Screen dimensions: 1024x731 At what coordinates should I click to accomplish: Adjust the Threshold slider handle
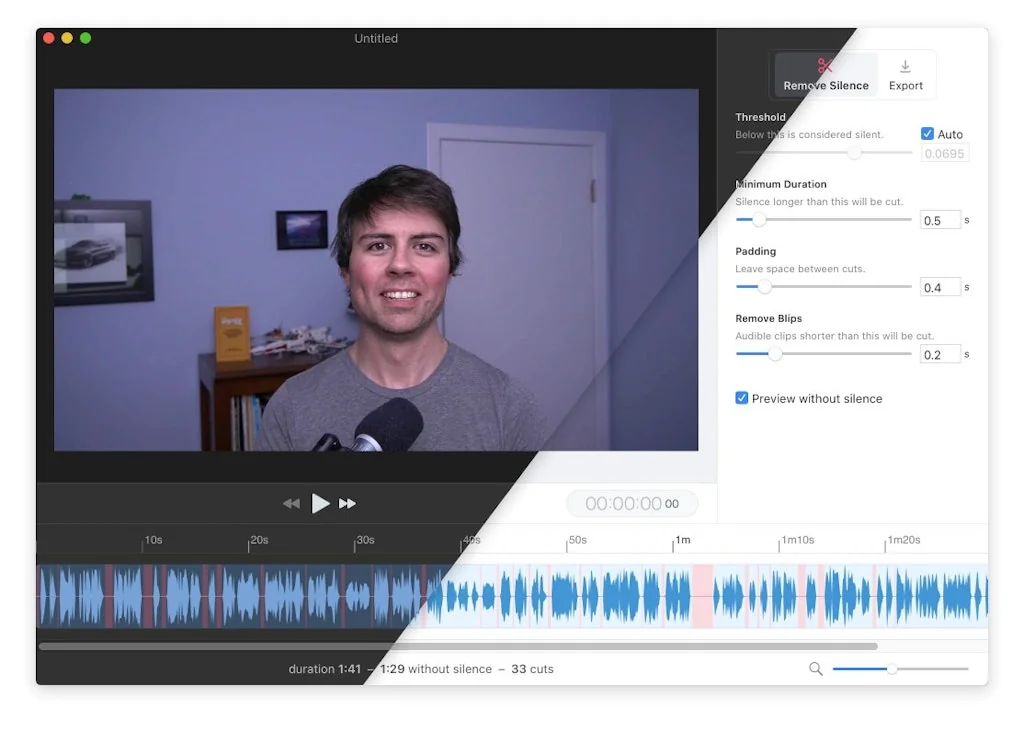853,152
